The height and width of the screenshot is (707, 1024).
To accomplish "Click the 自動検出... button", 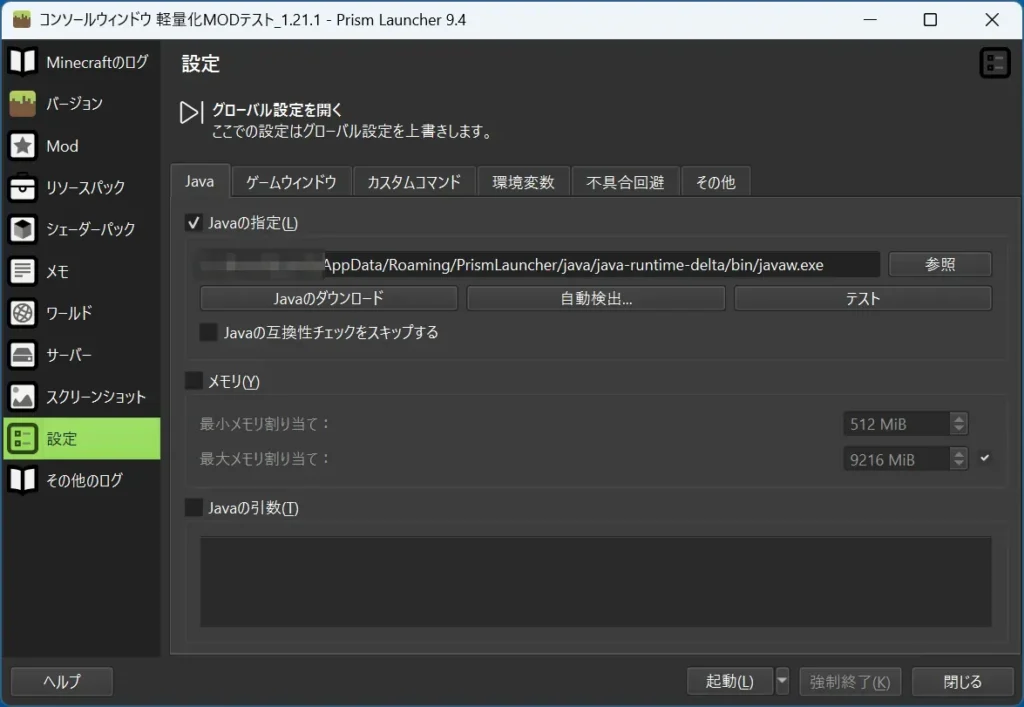I will coord(595,298).
